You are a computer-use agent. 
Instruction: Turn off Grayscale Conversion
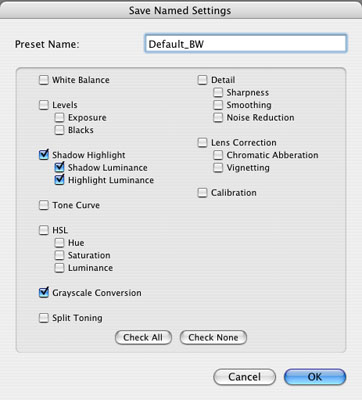tap(44, 293)
